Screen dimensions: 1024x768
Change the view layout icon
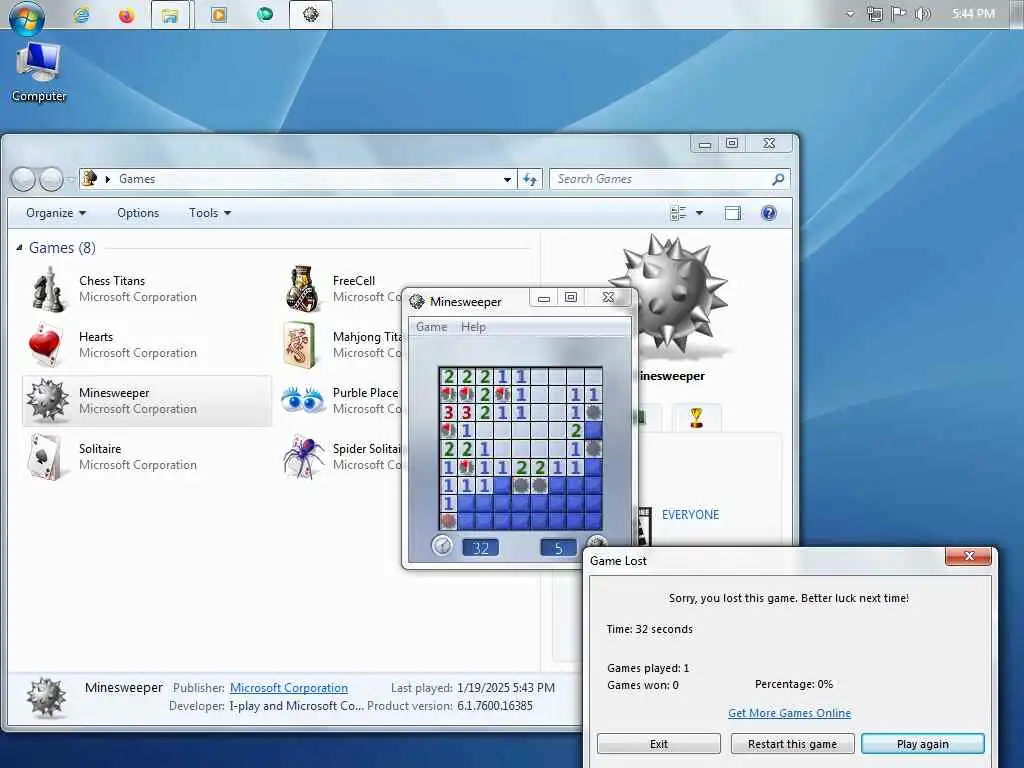pos(679,213)
